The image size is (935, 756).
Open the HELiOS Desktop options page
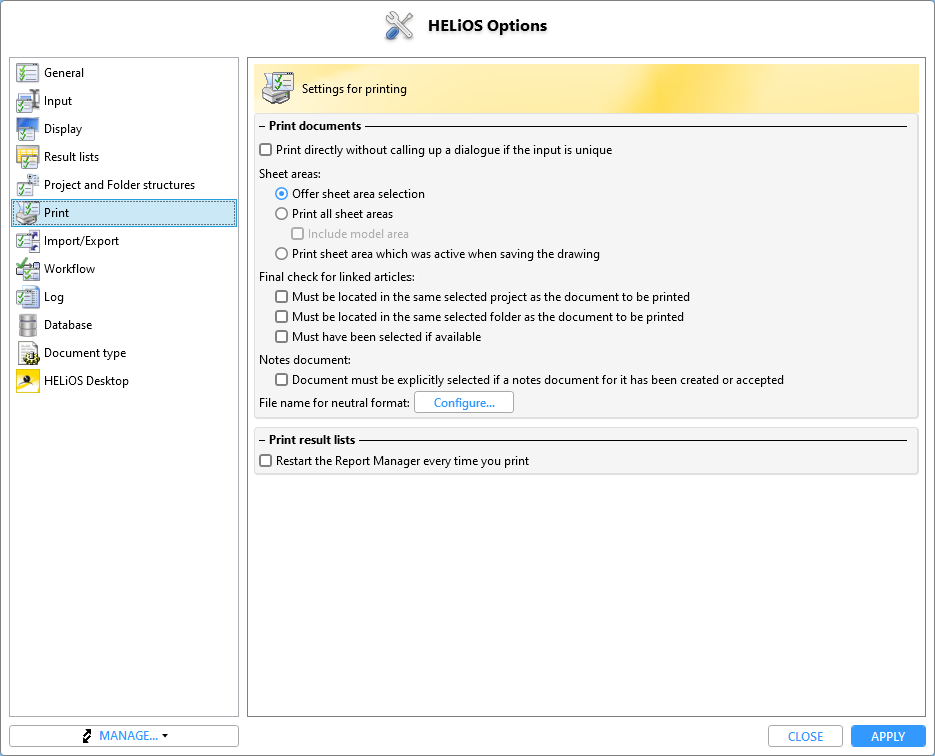click(124, 381)
